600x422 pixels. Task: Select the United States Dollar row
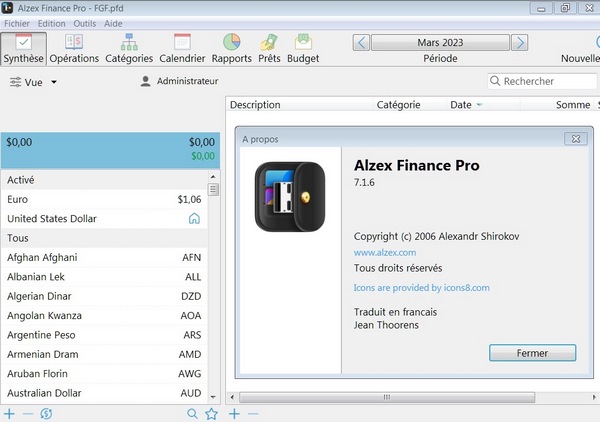click(104, 219)
